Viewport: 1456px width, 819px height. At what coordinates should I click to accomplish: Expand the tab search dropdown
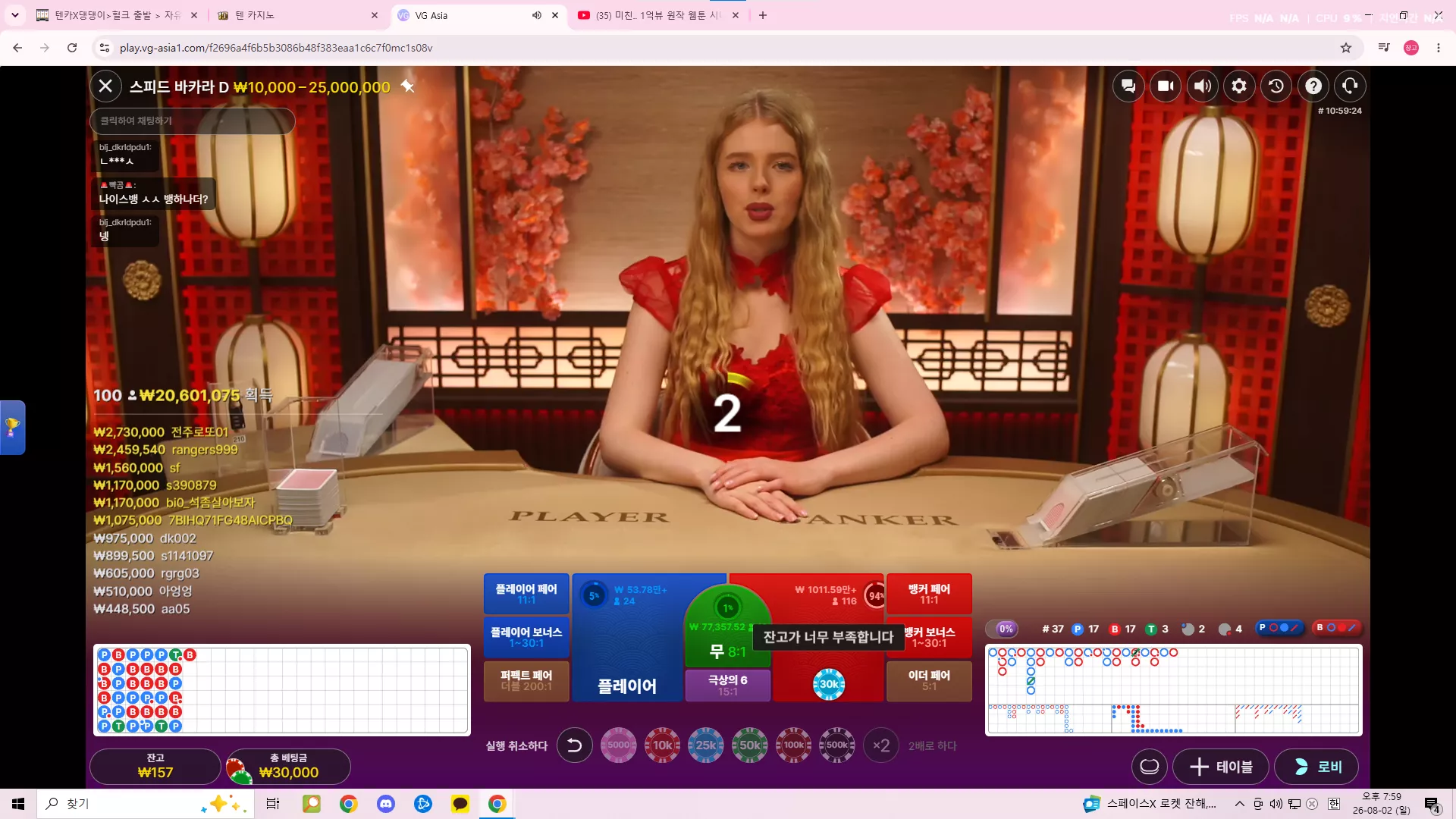[14, 15]
